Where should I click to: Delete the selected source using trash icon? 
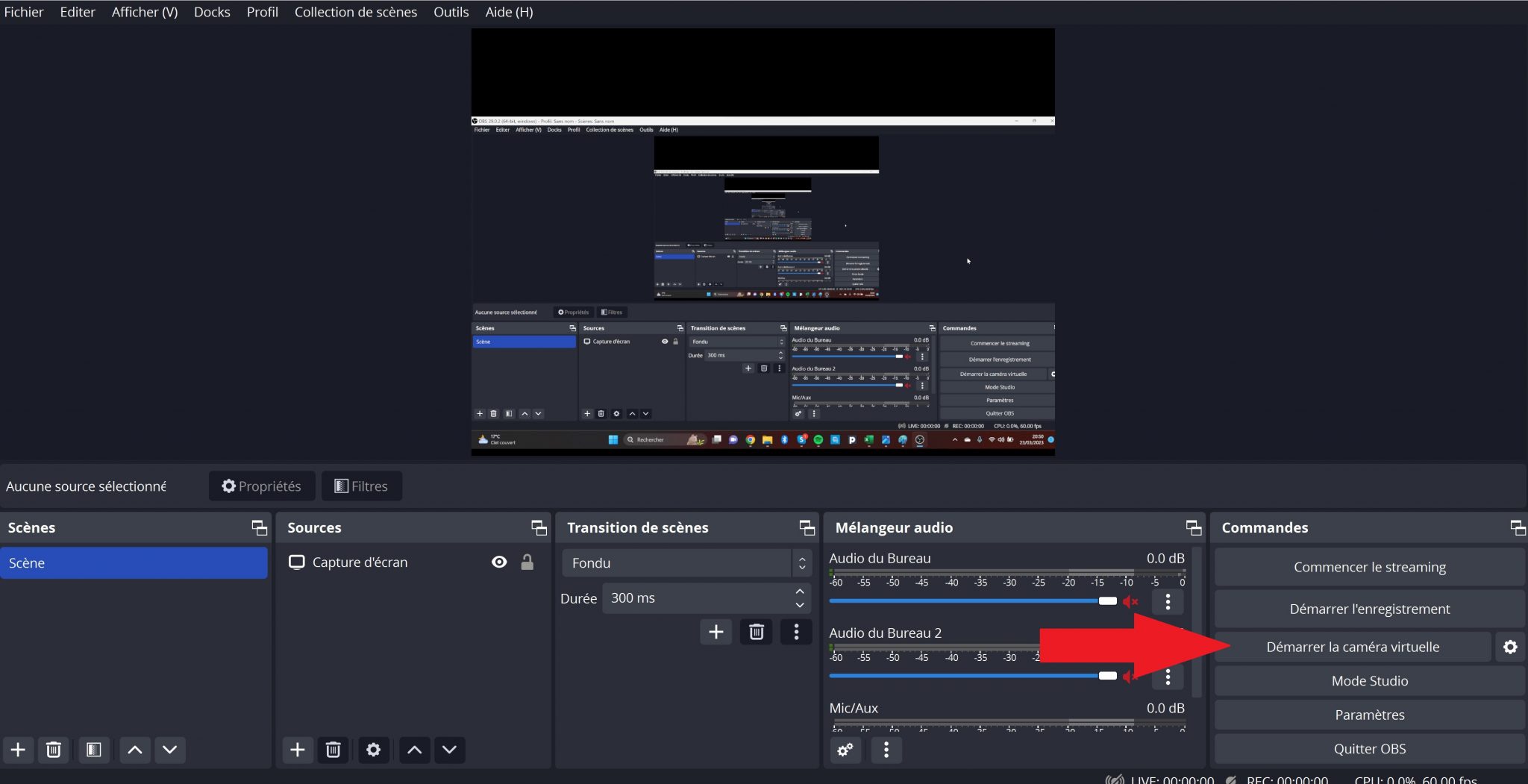pos(333,750)
